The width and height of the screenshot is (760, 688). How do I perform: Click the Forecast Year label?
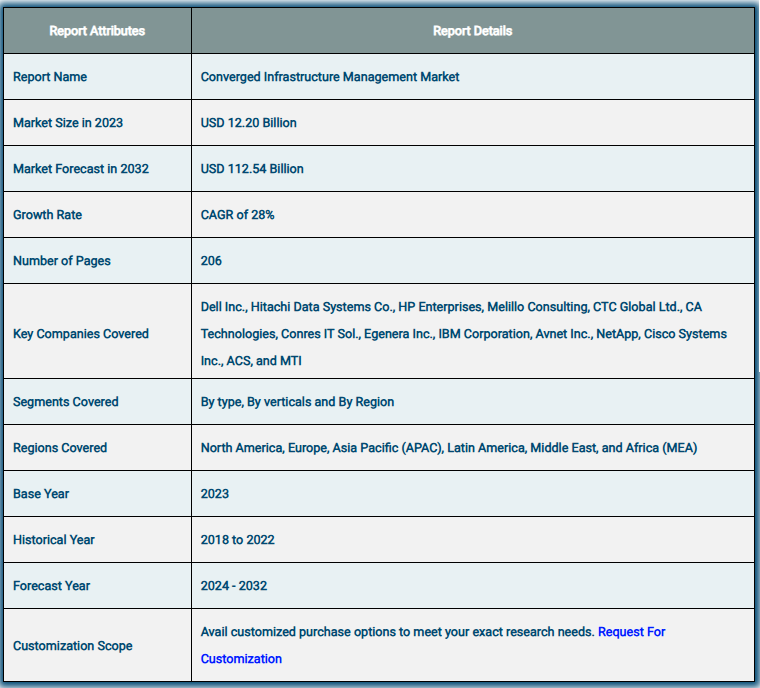point(51,586)
